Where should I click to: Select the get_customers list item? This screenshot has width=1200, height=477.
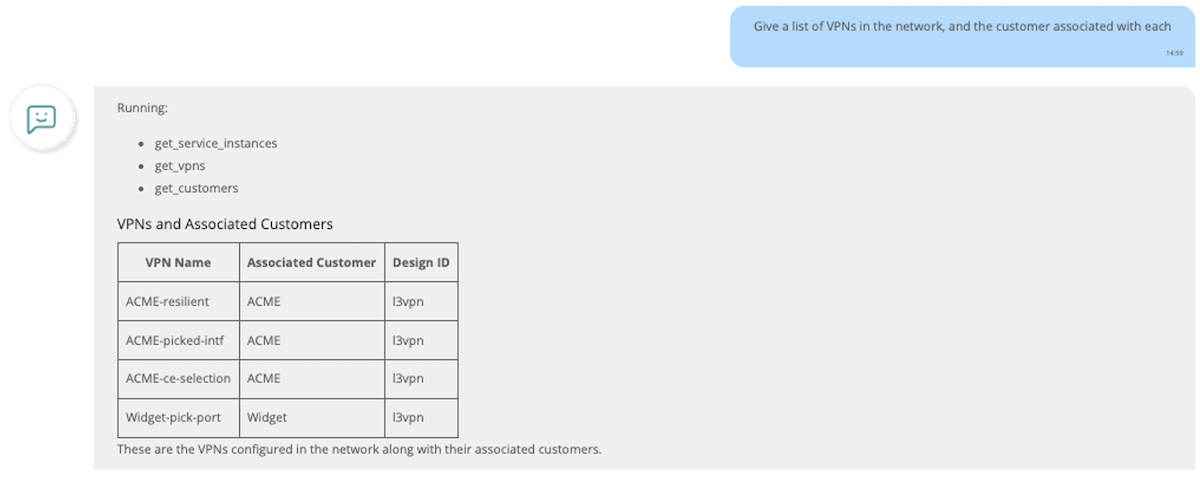[196, 188]
